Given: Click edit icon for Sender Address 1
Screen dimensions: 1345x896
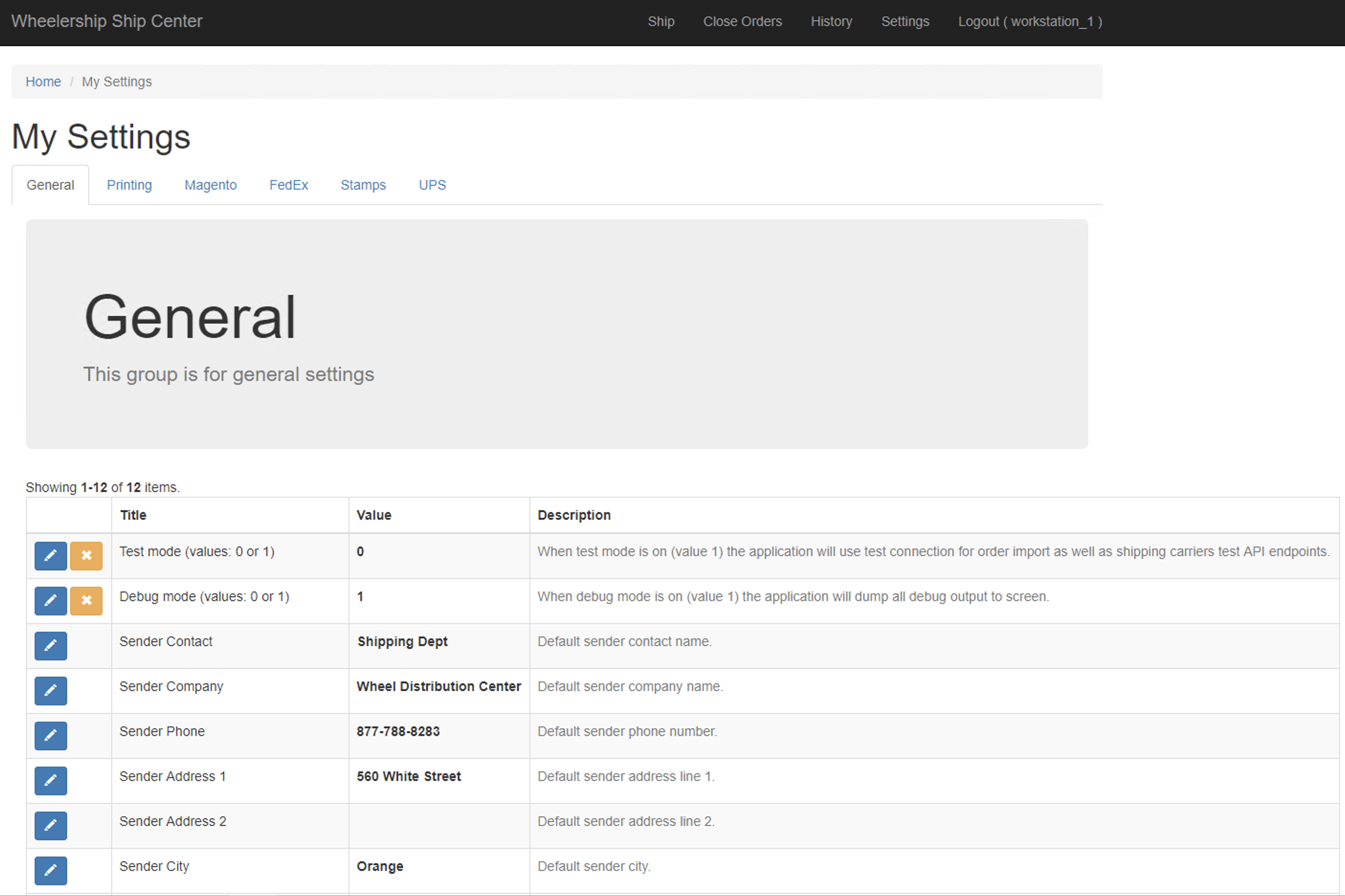Looking at the screenshot, I should [50, 781].
